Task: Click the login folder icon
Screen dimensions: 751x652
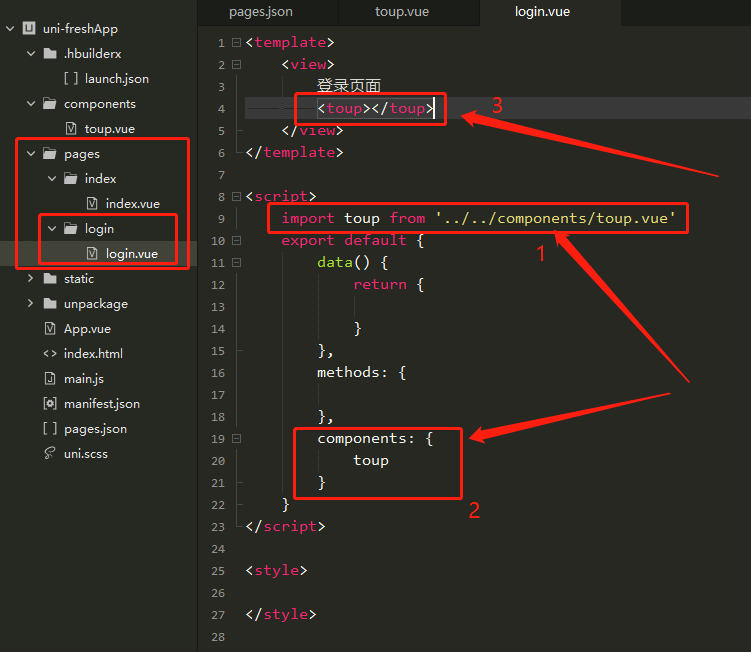Action: [71, 229]
